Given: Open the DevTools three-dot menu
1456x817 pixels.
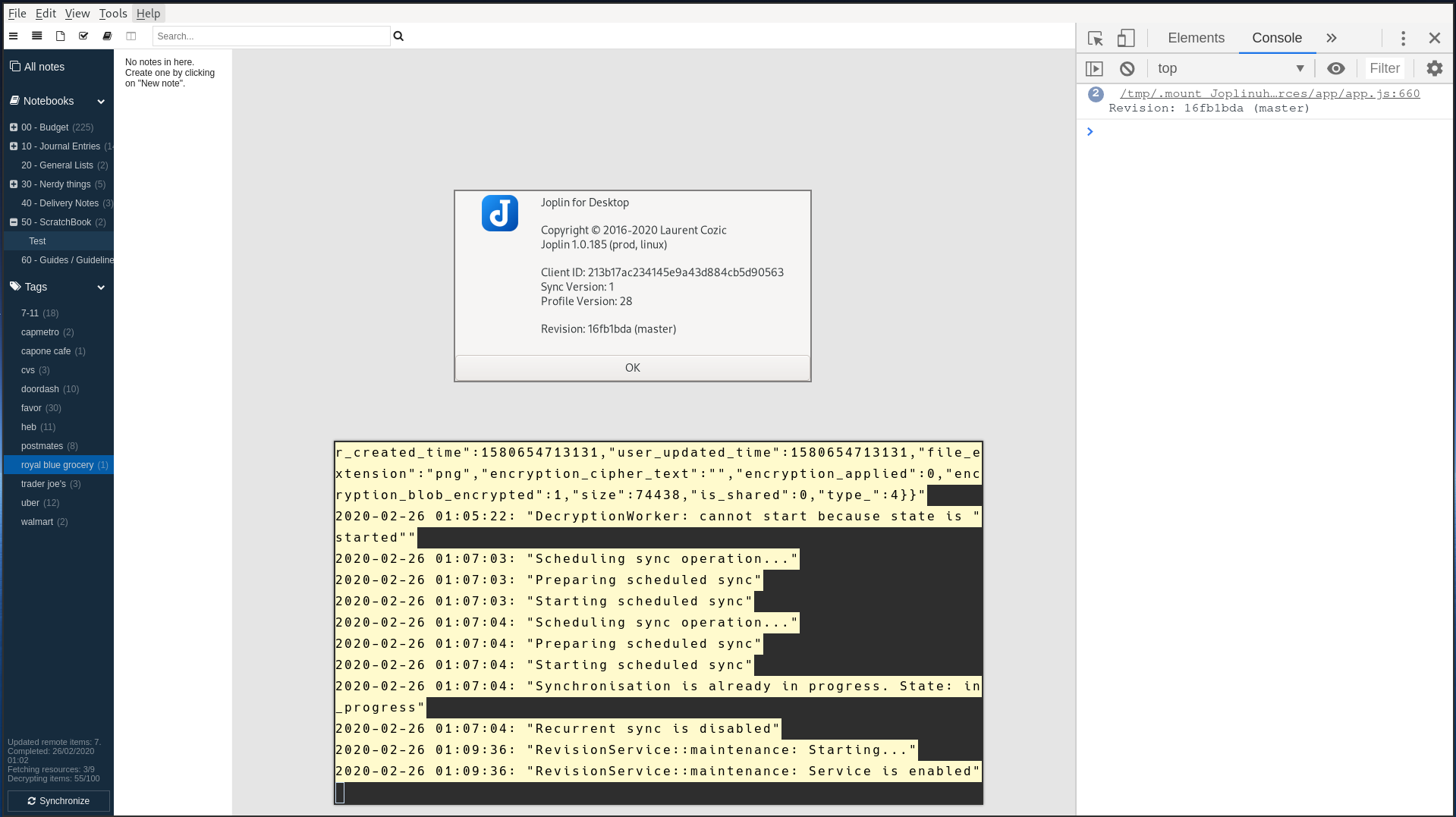Looking at the screenshot, I should click(x=1403, y=38).
